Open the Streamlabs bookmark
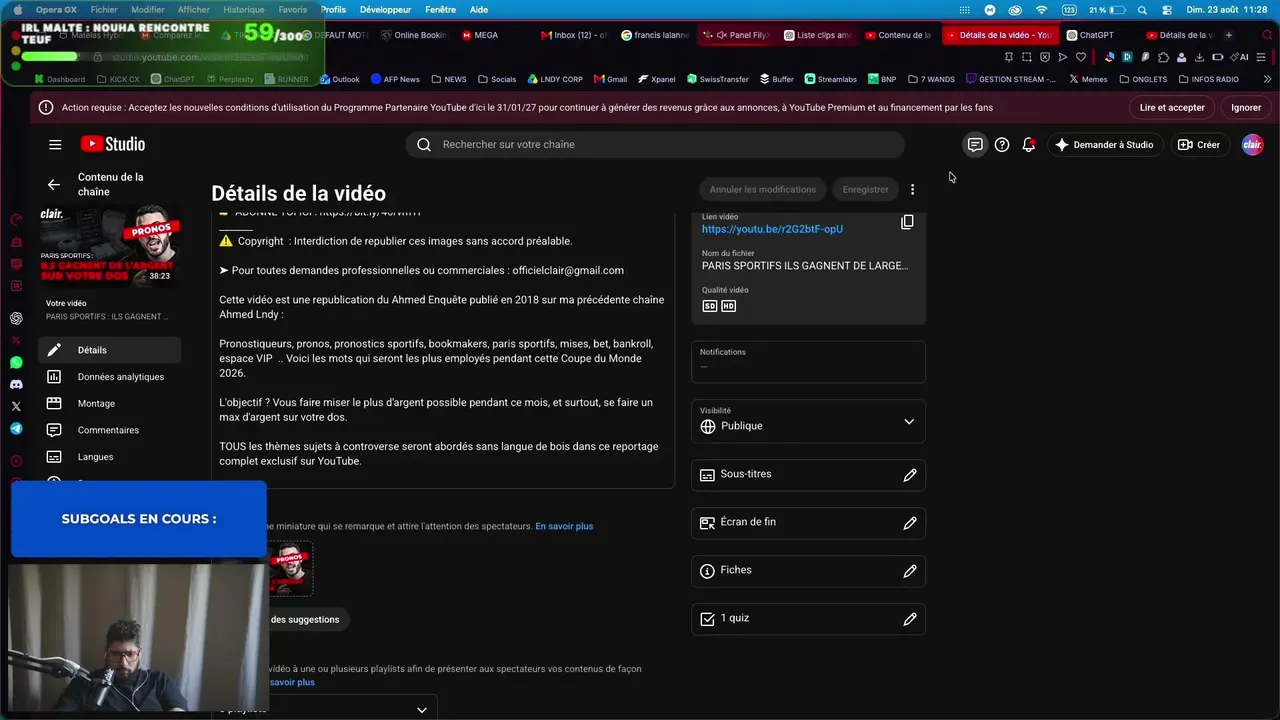Viewport: 1280px width, 720px height. tap(830, 79)
